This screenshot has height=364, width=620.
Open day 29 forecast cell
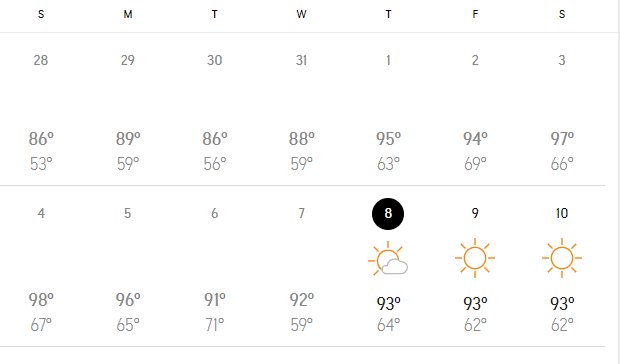coord(128,109)
